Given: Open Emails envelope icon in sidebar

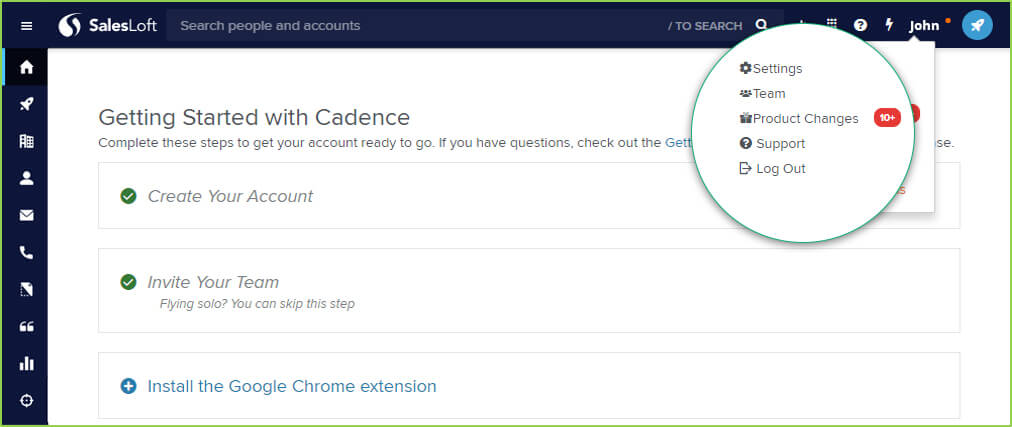Looking at the screenshot, I should (26, 215).
